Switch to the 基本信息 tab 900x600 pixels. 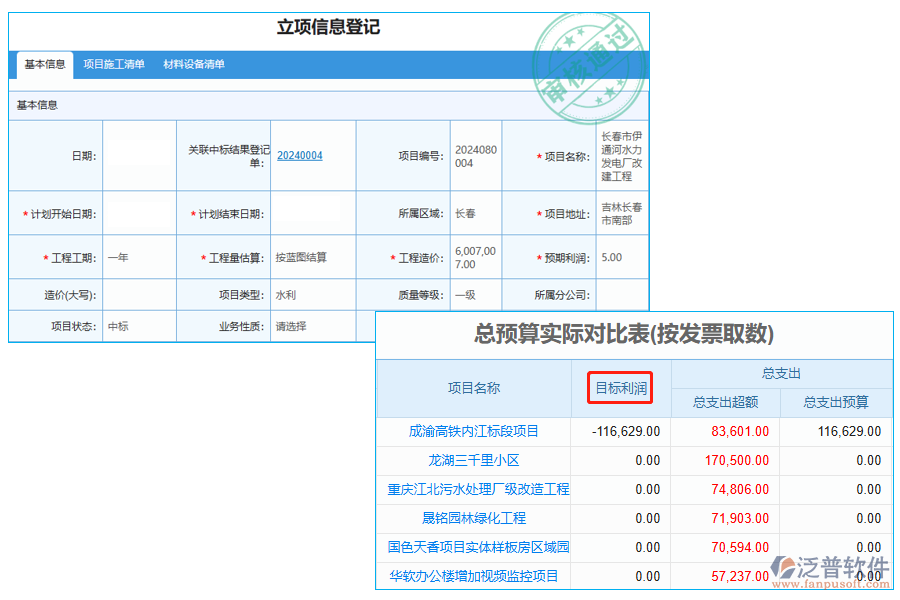(45, 65)
